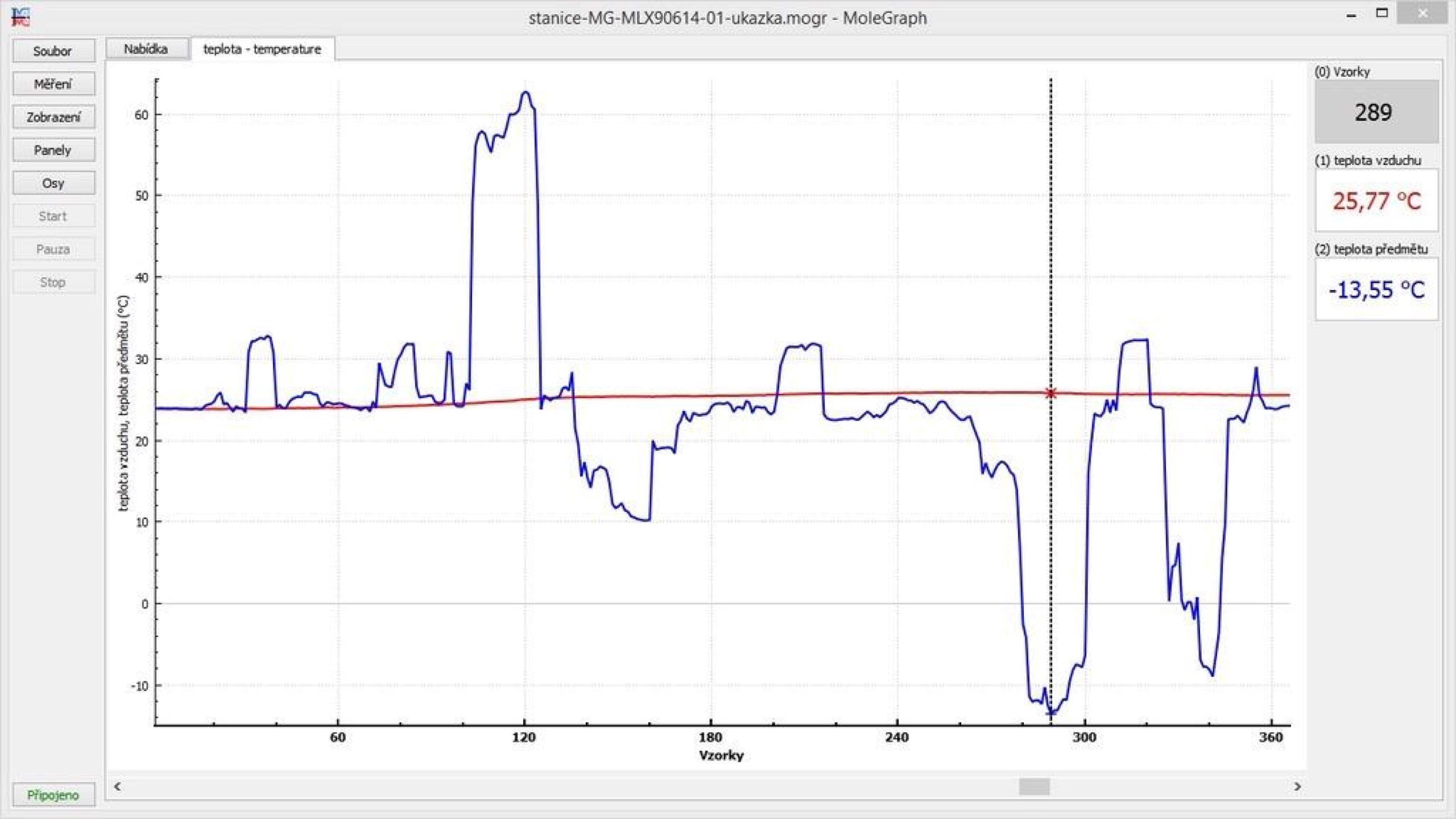This screenshot has width=1456, height=819.
Task: Click the greyed-out Pauza button
Action: [53, 249]
